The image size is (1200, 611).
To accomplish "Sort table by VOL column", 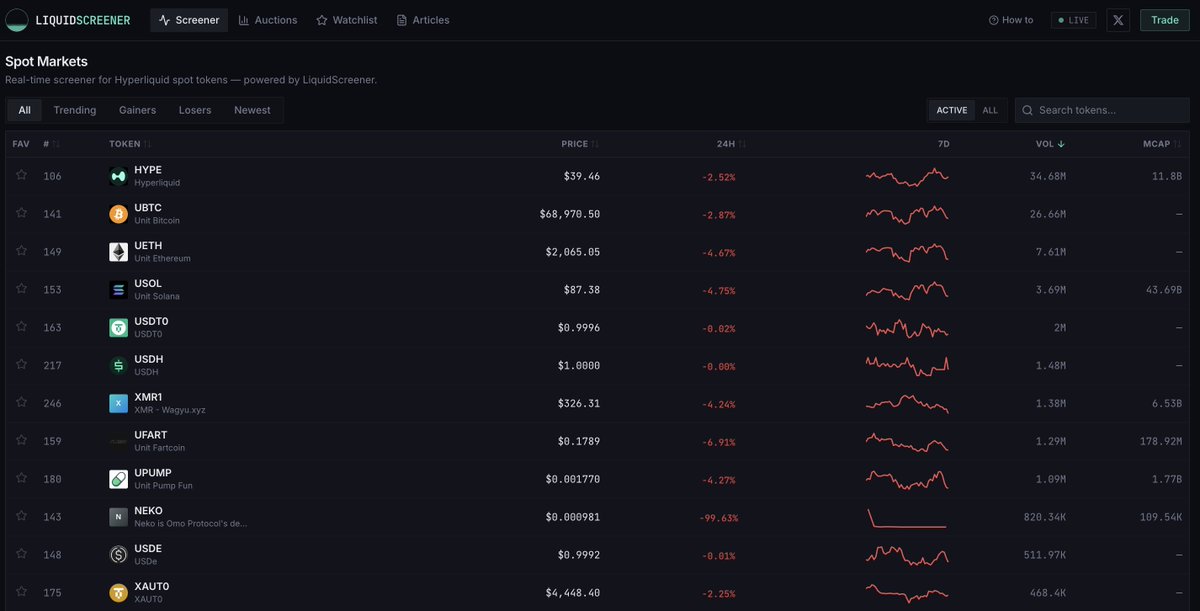I will click(x=1050, y=144).
